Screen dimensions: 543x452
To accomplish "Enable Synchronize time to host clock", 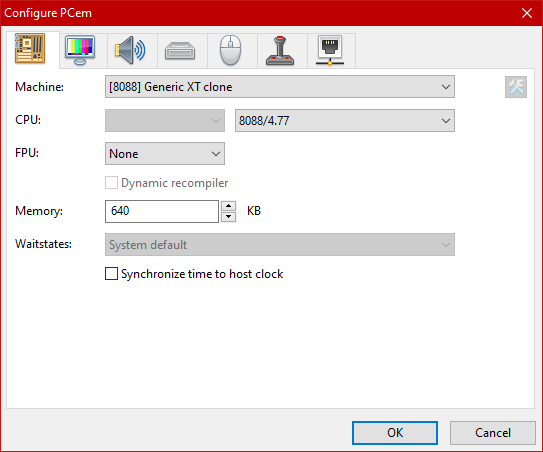I will coord(111,274).
